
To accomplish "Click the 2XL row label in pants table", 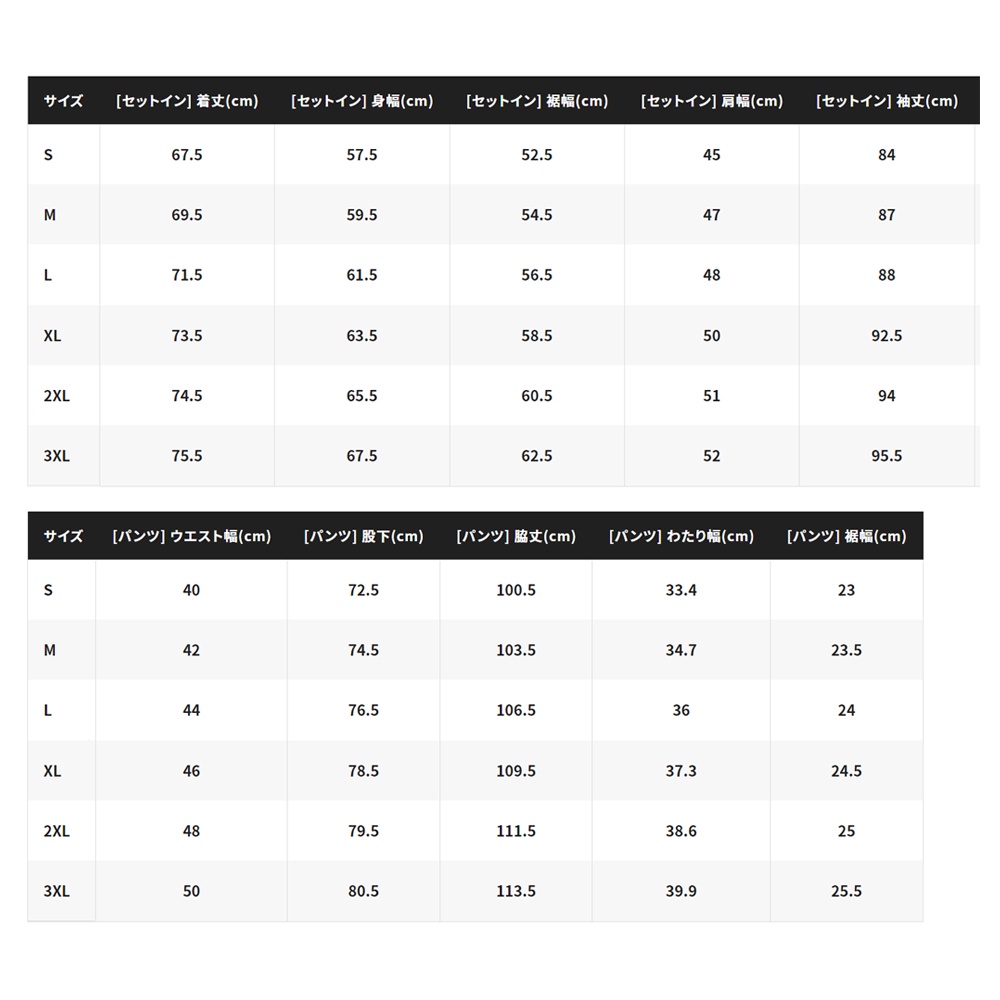I will point(57,831).
